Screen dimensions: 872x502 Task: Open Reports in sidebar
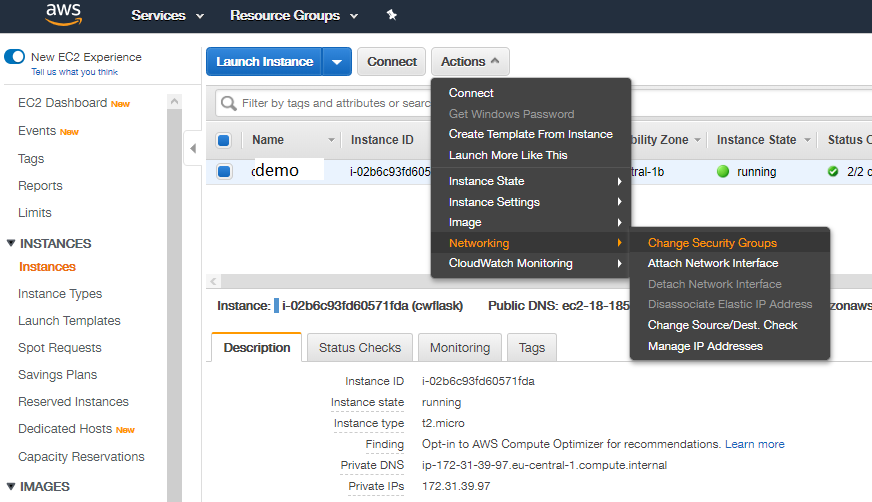[40, 186]
